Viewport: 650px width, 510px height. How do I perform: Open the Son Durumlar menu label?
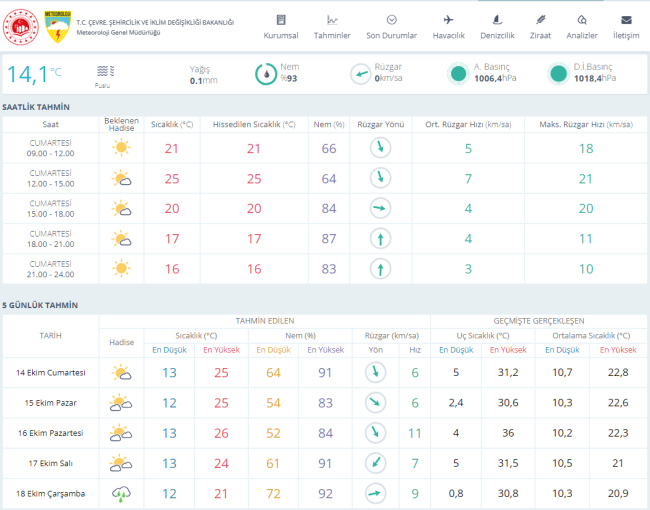[x=392, y=36]
